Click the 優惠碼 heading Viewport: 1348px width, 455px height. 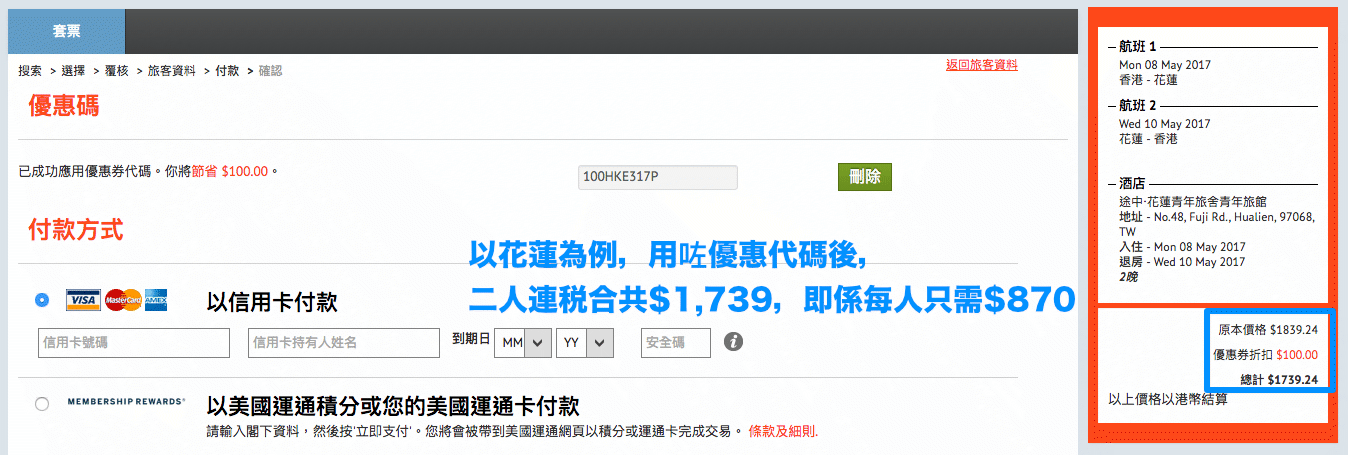coord(64,106)
